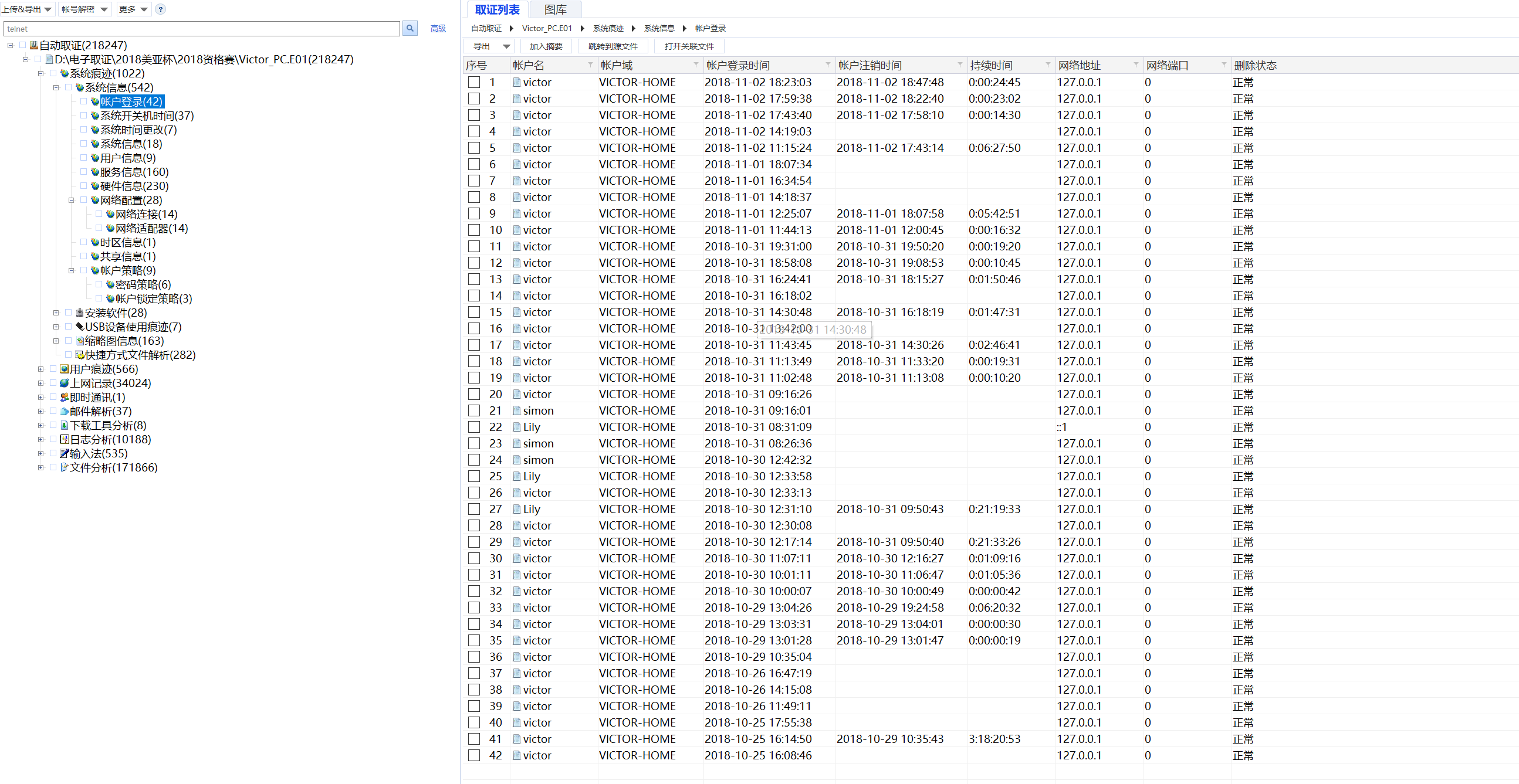Click filter icon on 帐户名 column
Screen dimensions: 1519x784
pyautogui.click(x=590, y=66)
